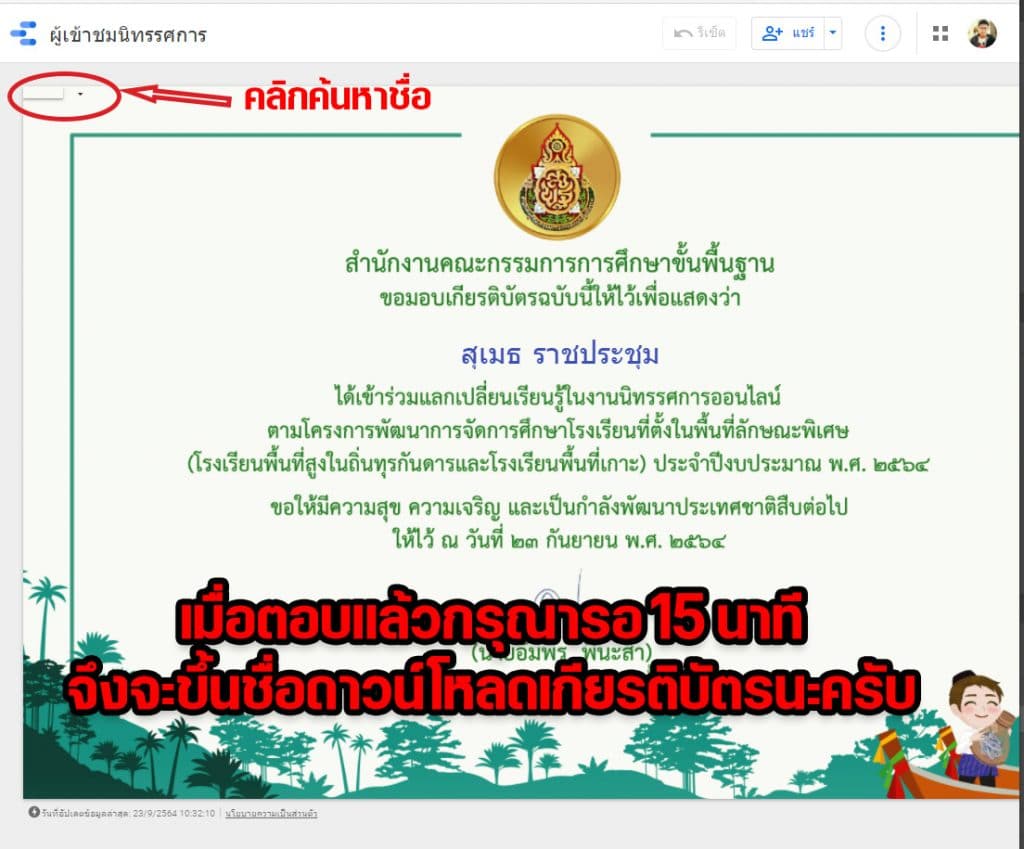Open the Google apps grid launcher
Screen dimensions: 1024x849
pyautogui.click(x=940, y=33)
